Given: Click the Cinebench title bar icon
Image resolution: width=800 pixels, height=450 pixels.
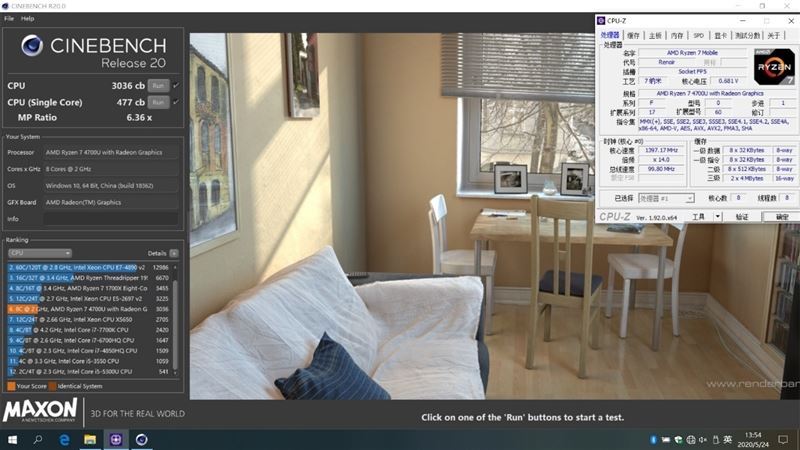Looking at the screenshot, I should click(x=5, y=6).
